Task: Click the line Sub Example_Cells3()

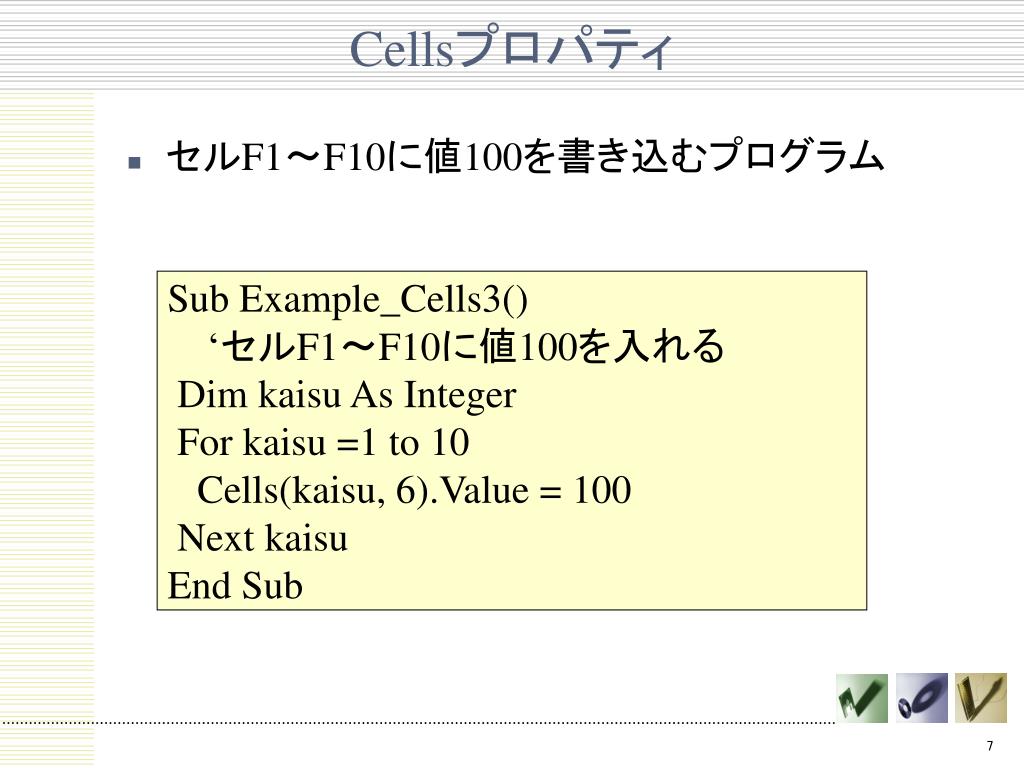Action: [348, 300]
